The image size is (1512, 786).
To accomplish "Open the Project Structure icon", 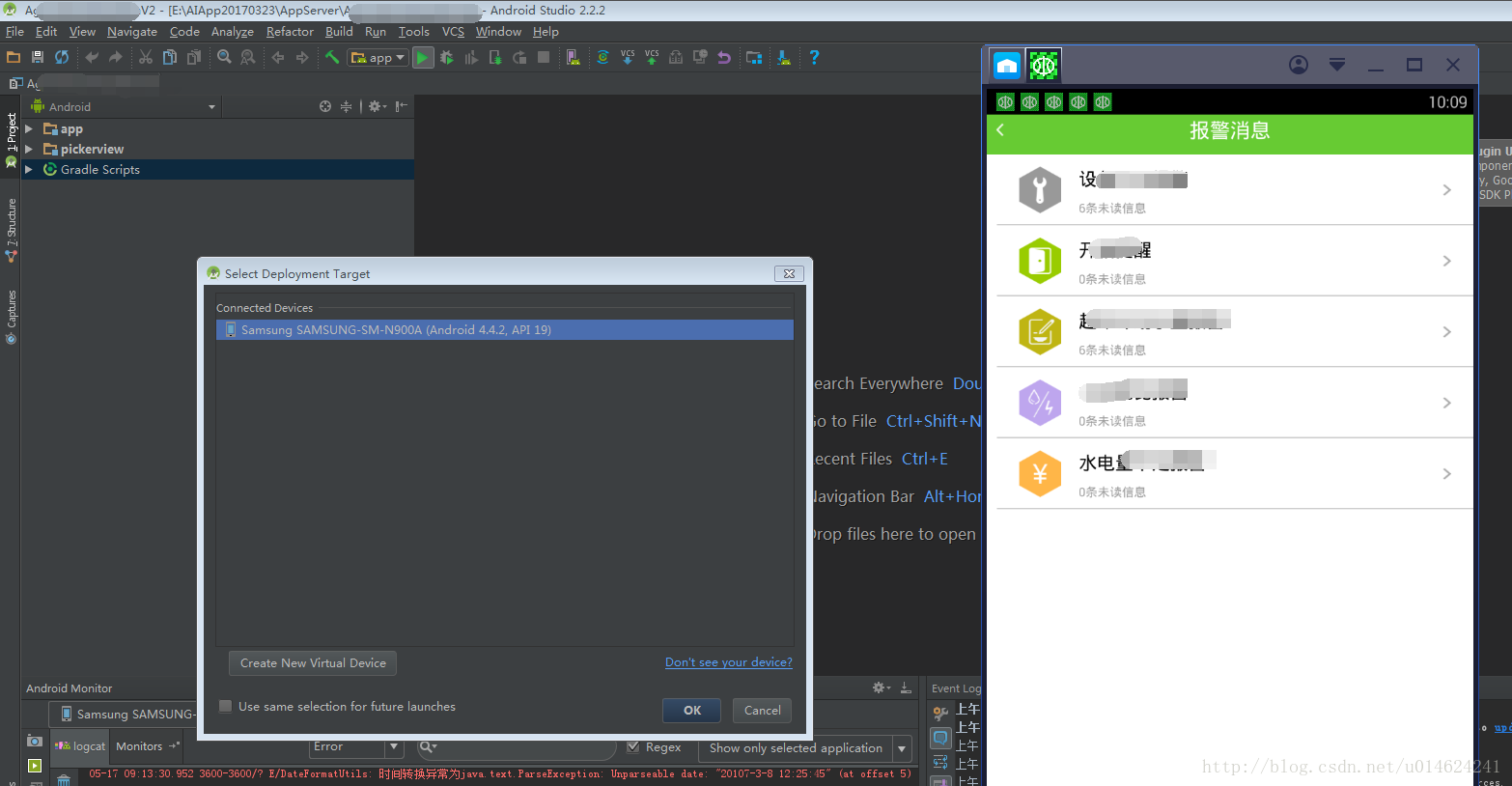I will click(x=754, y=58).
